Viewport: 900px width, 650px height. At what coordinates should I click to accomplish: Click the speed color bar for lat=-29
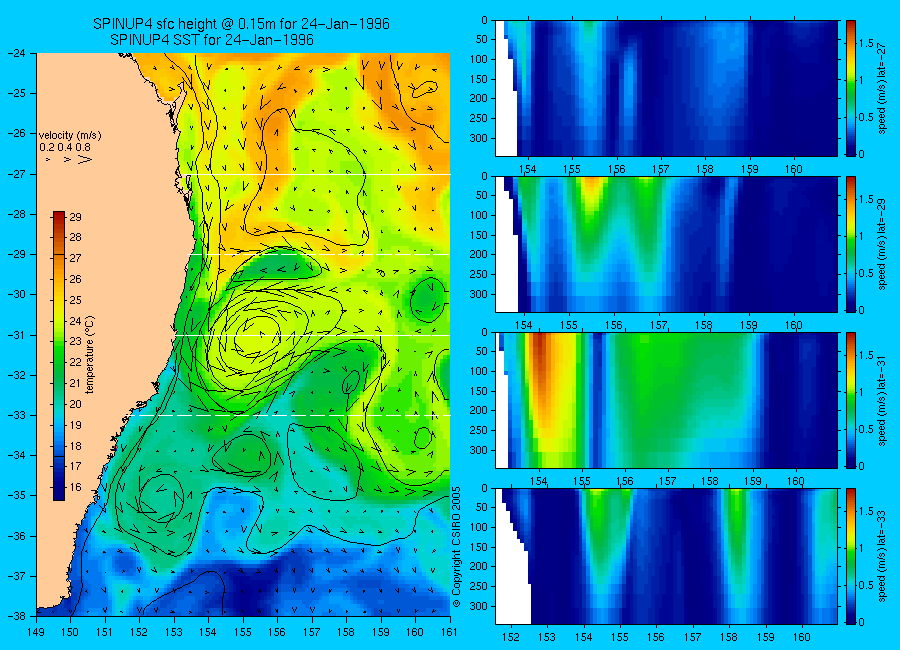coord(851,244)
